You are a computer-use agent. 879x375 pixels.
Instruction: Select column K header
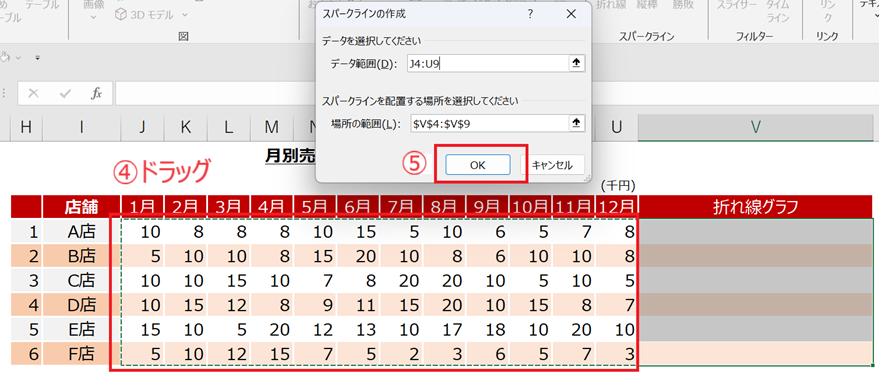coord(186,128)
